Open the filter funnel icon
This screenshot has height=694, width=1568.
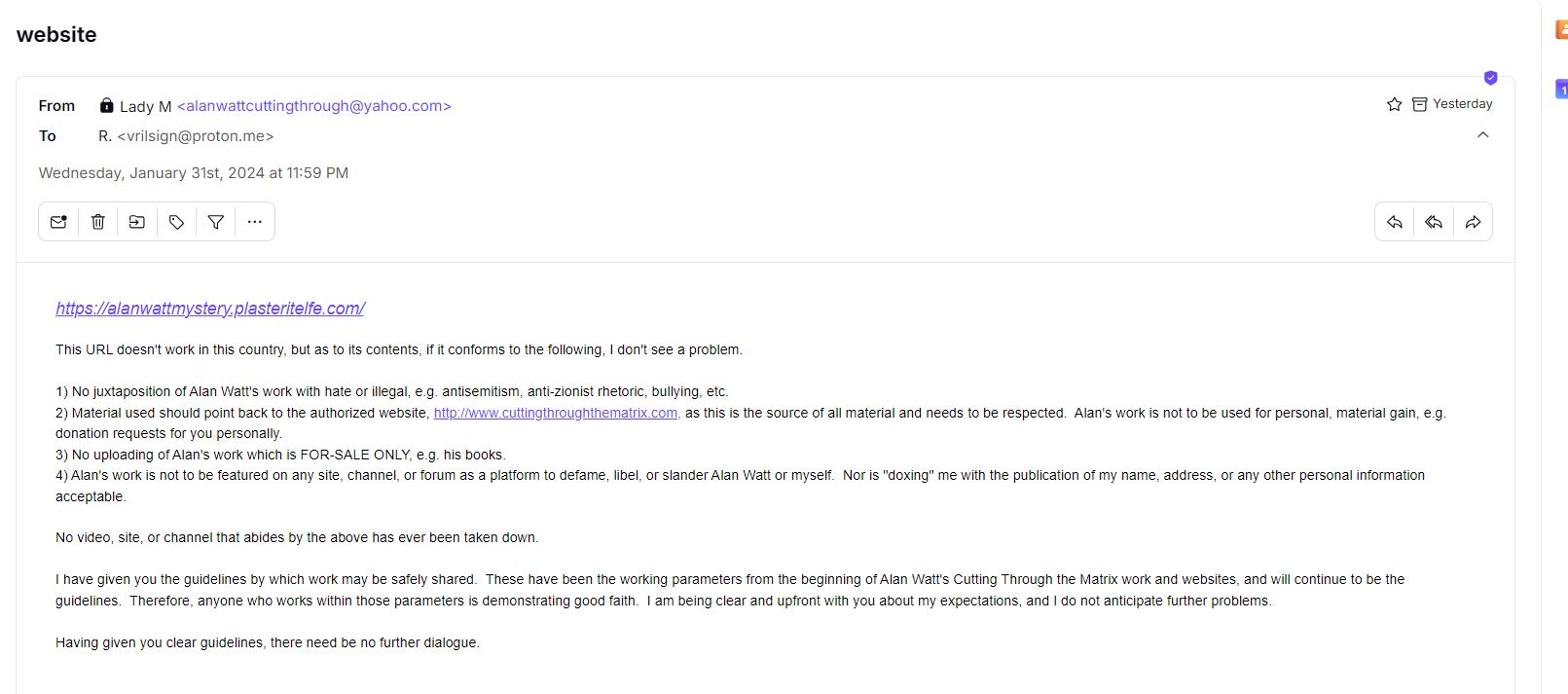[x=216, y=222]
